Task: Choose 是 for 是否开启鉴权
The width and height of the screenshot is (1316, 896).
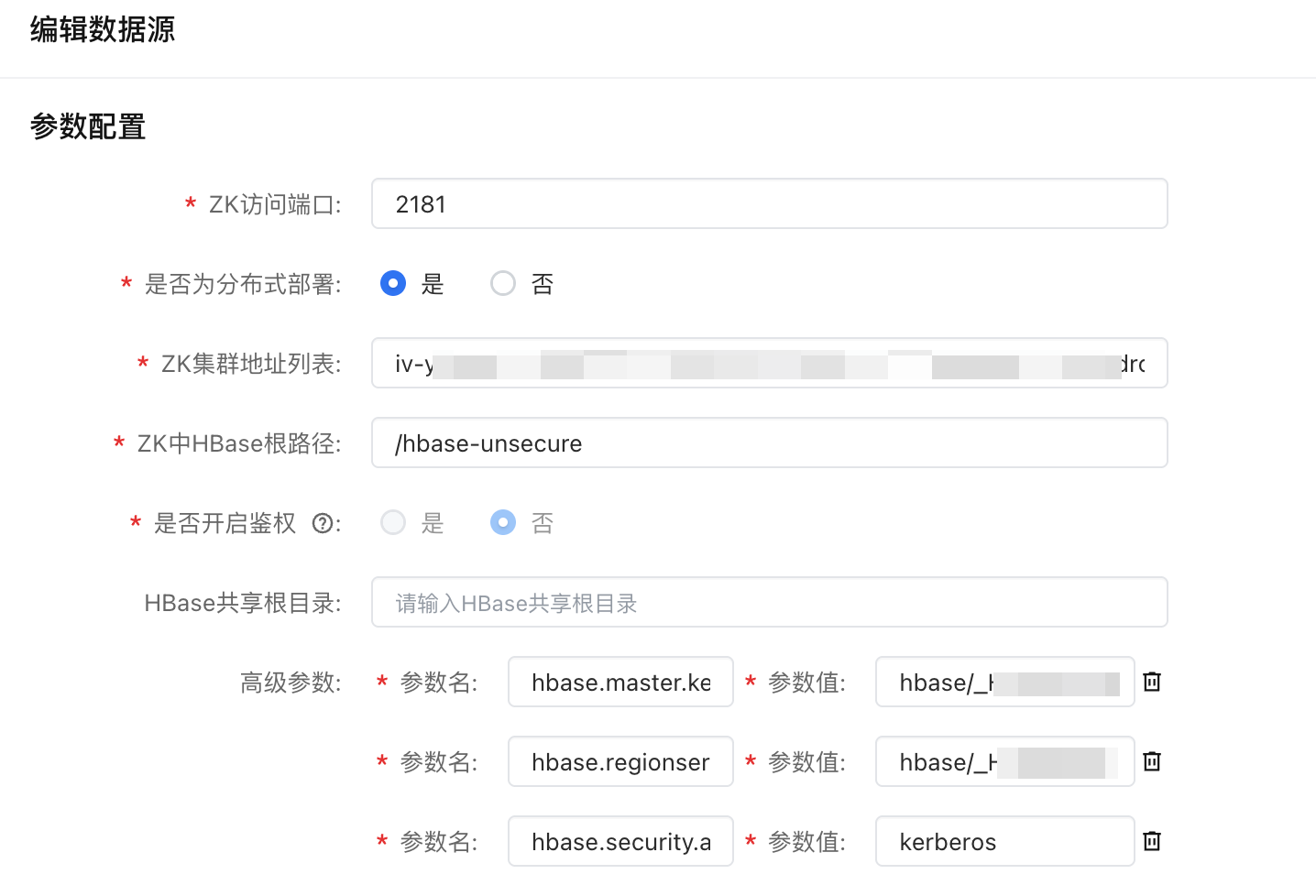Action: click(x=393, y=523)
